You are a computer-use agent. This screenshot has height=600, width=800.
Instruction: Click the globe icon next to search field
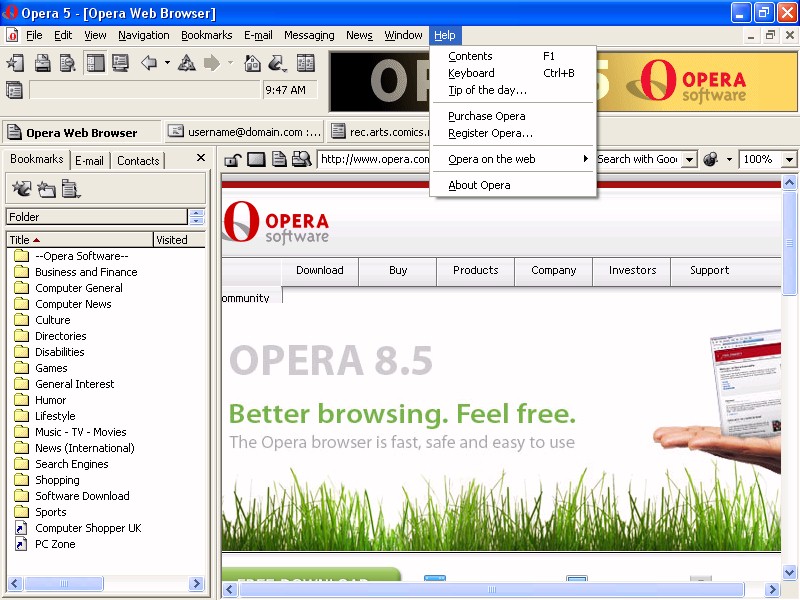710,160
